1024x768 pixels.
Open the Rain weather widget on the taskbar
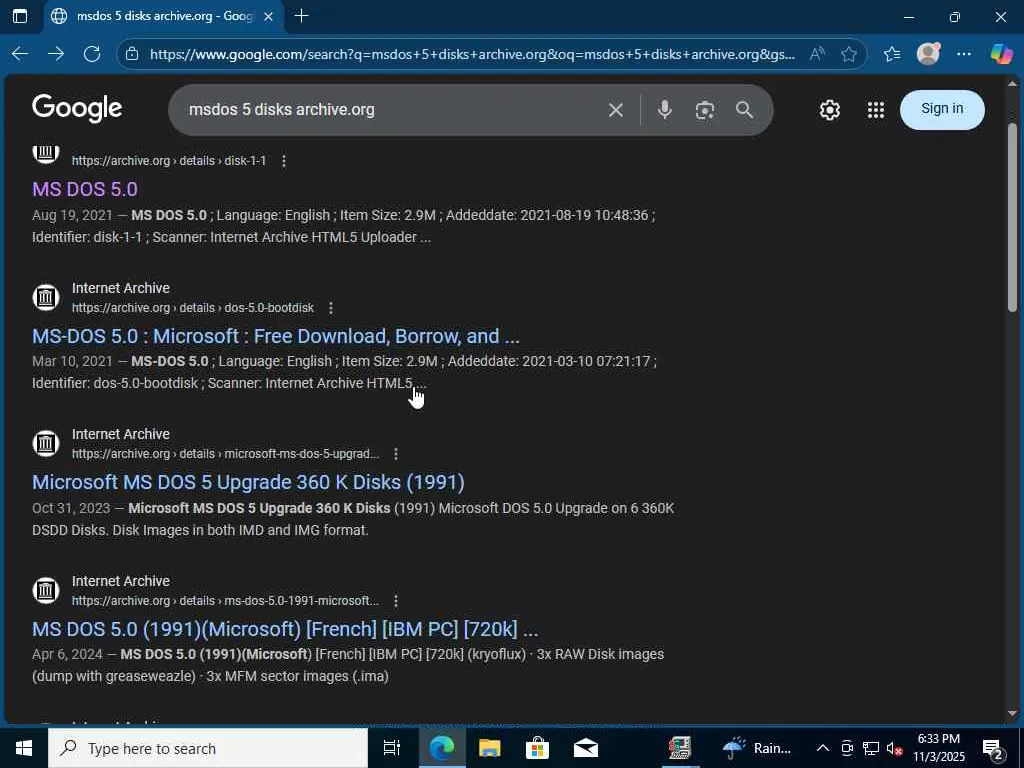pyautogui.click(x=758, y=748)
